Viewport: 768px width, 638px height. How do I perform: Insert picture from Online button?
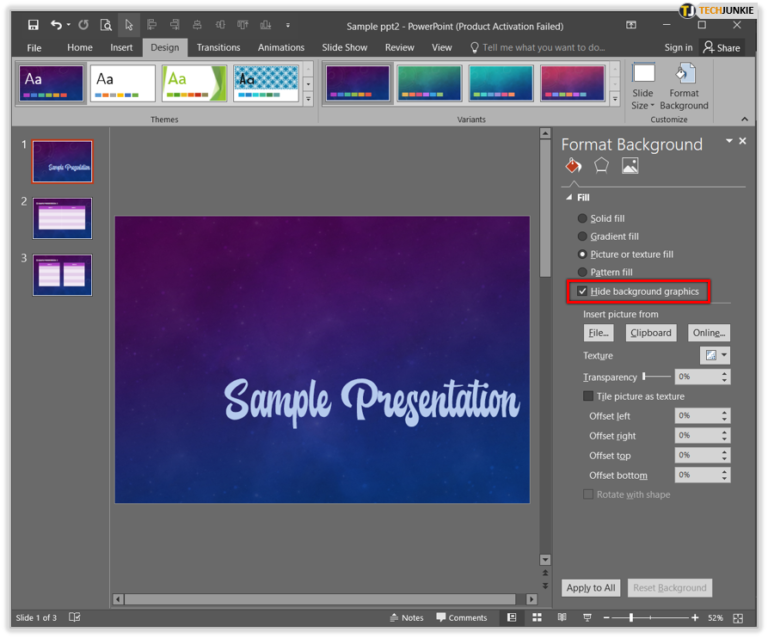(709, 333)
